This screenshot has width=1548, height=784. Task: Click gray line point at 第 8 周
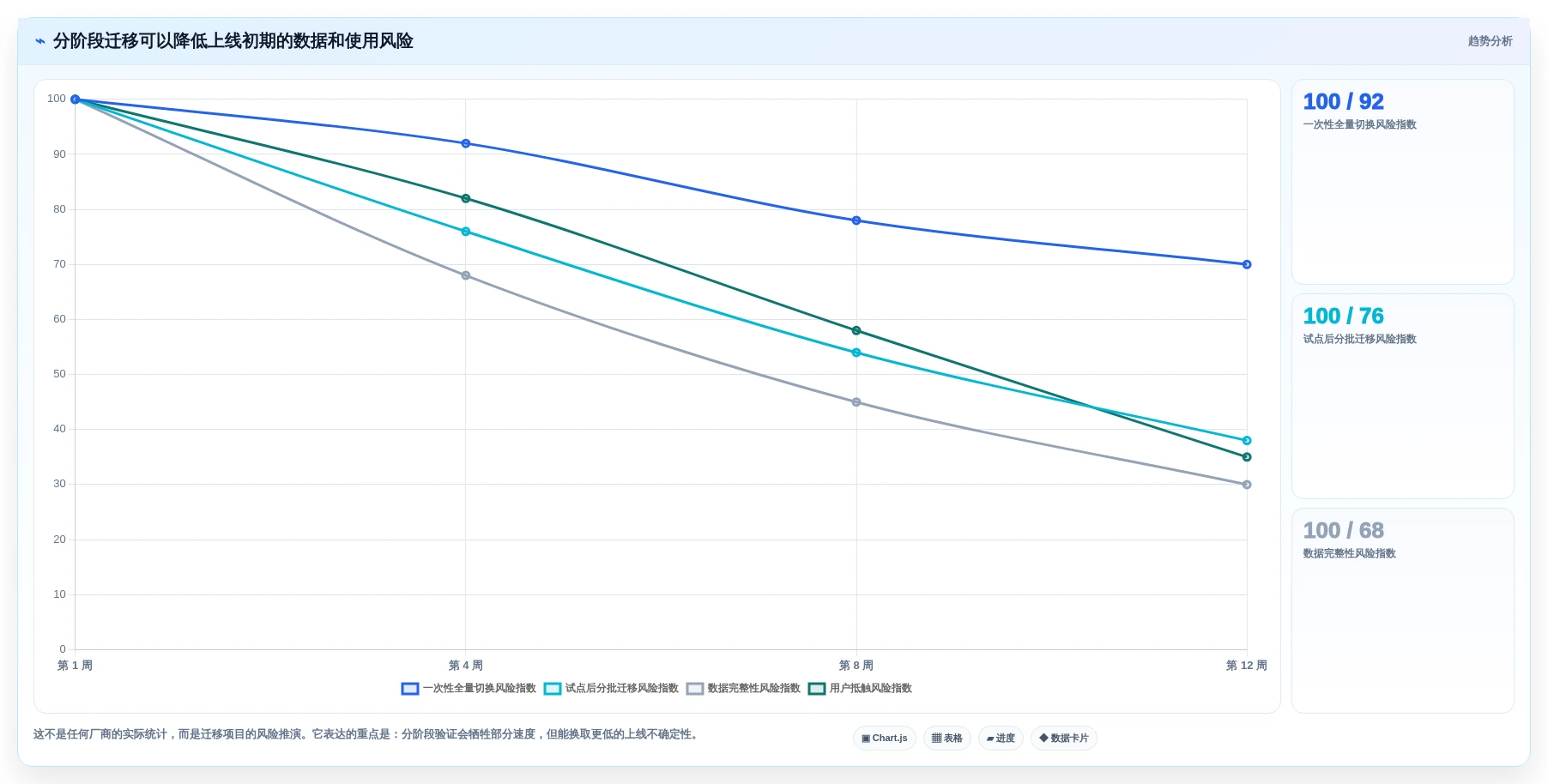point(856,402)
